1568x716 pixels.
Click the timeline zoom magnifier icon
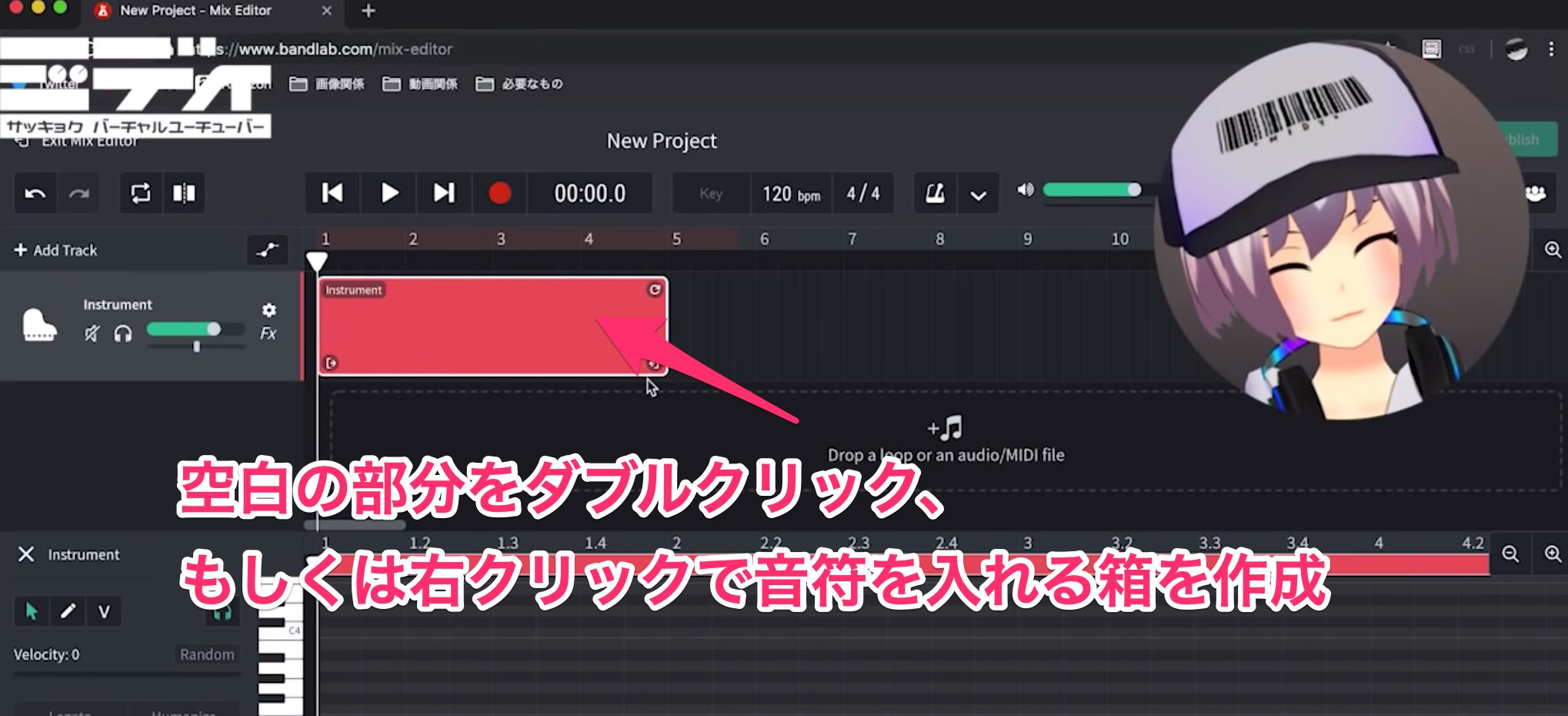tap(1553, 249)
